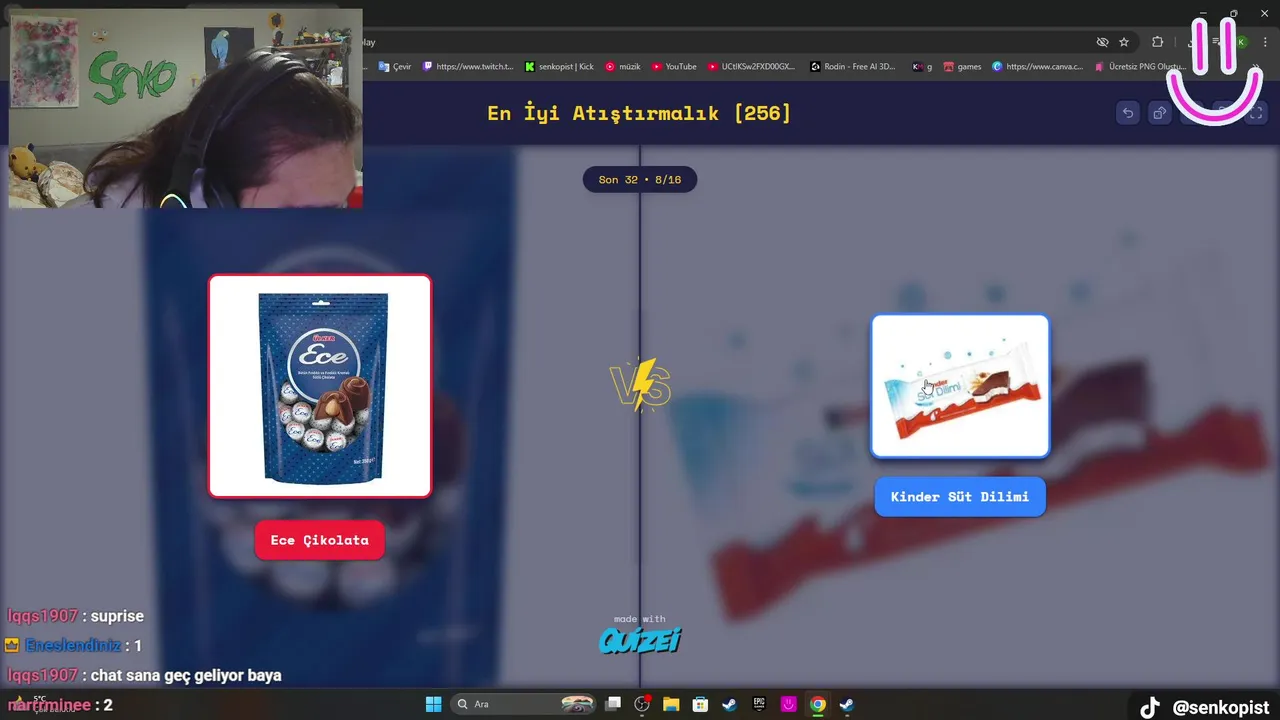Click the eye-slash icon in the address bar
Viewport: 1280px width, 720px height.
pyautogui.click(x=1102, y=42)
